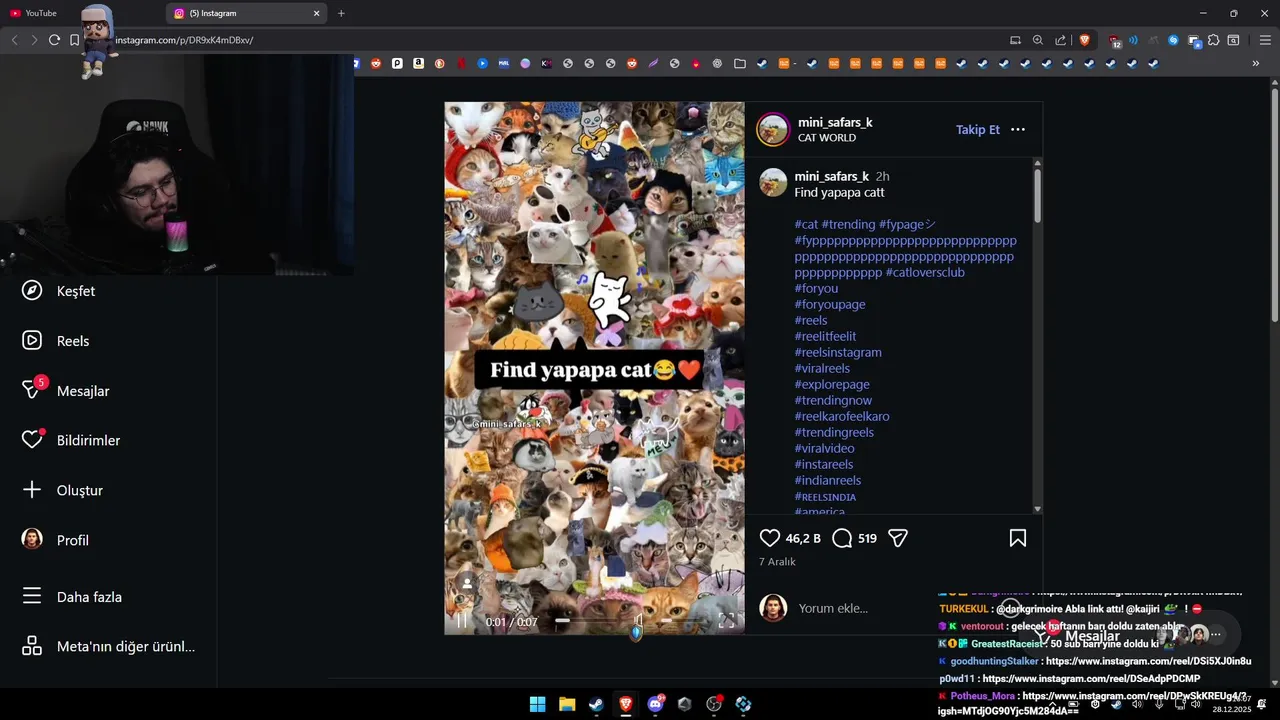Viewport: 1280px width, 720px height.
Task: Share the post with the paper plane icon
Action: [x=898, y=538]
